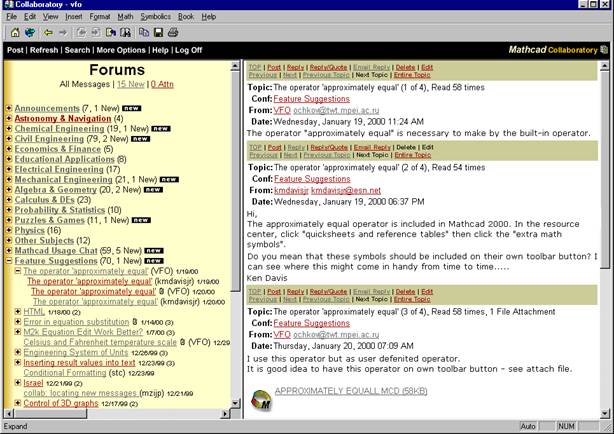The height and width of the screenshot is (434, 614).
Task: Click the yellow Back arrow icon
Action: point(49,33)
